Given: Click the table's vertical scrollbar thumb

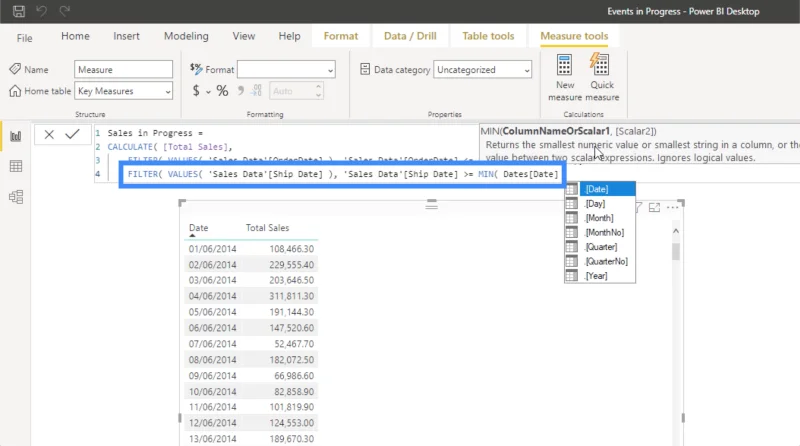Looking at the screenshot, I should (x=676, y=252).
